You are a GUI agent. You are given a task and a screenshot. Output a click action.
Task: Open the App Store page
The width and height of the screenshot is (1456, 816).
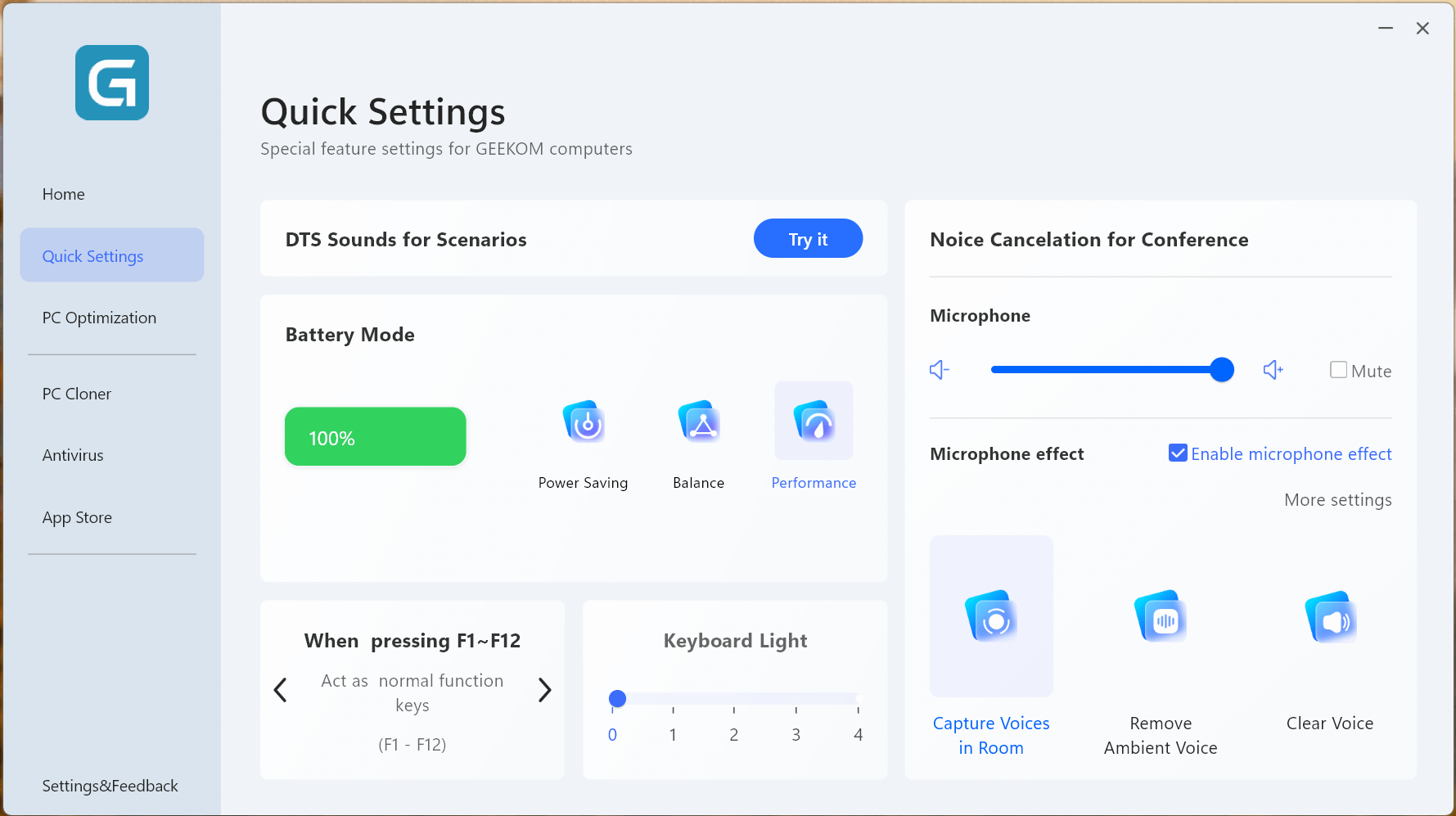pyautogui.click(x=77, y=517)
